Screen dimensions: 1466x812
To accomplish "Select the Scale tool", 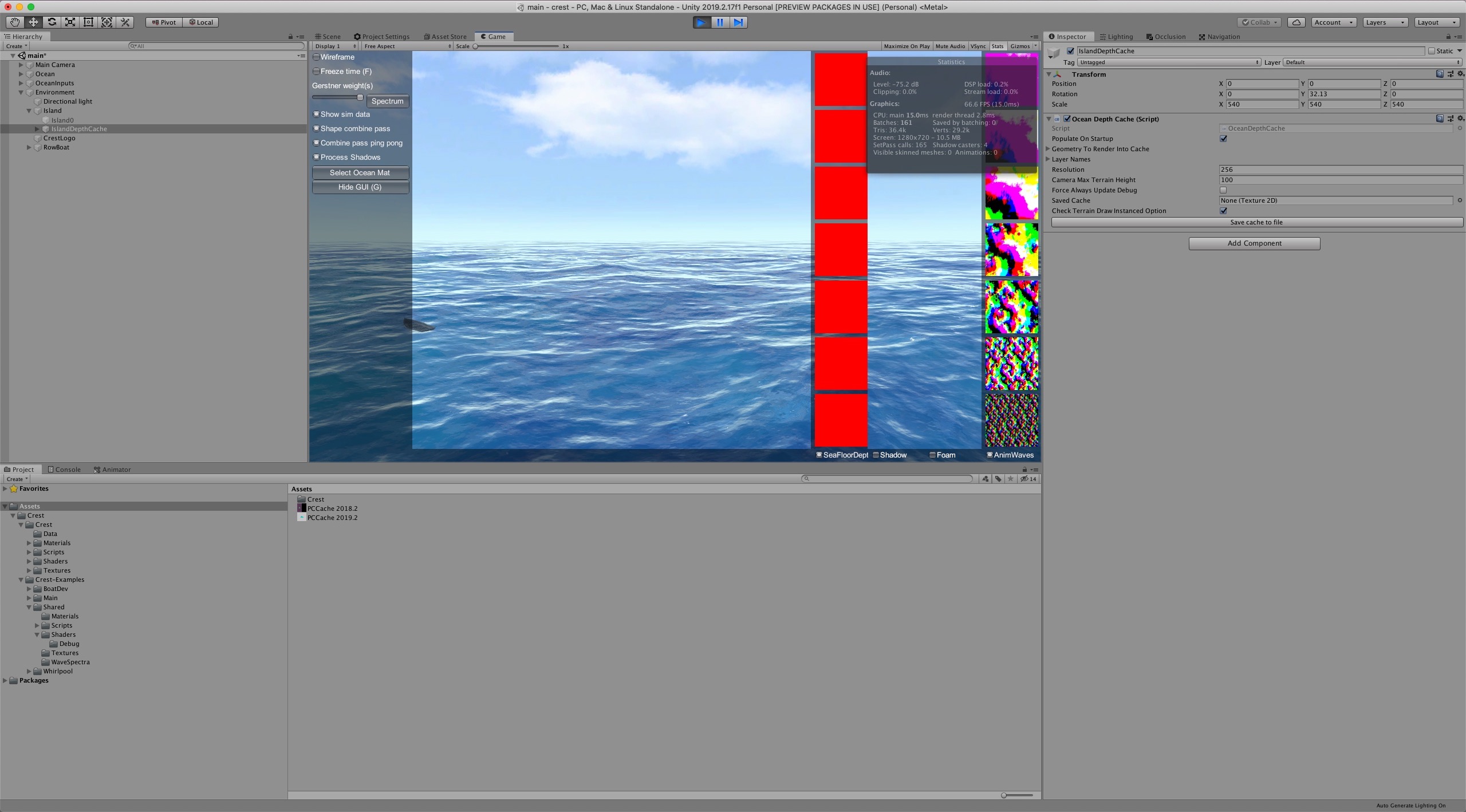I will click(x=70, y=22).
